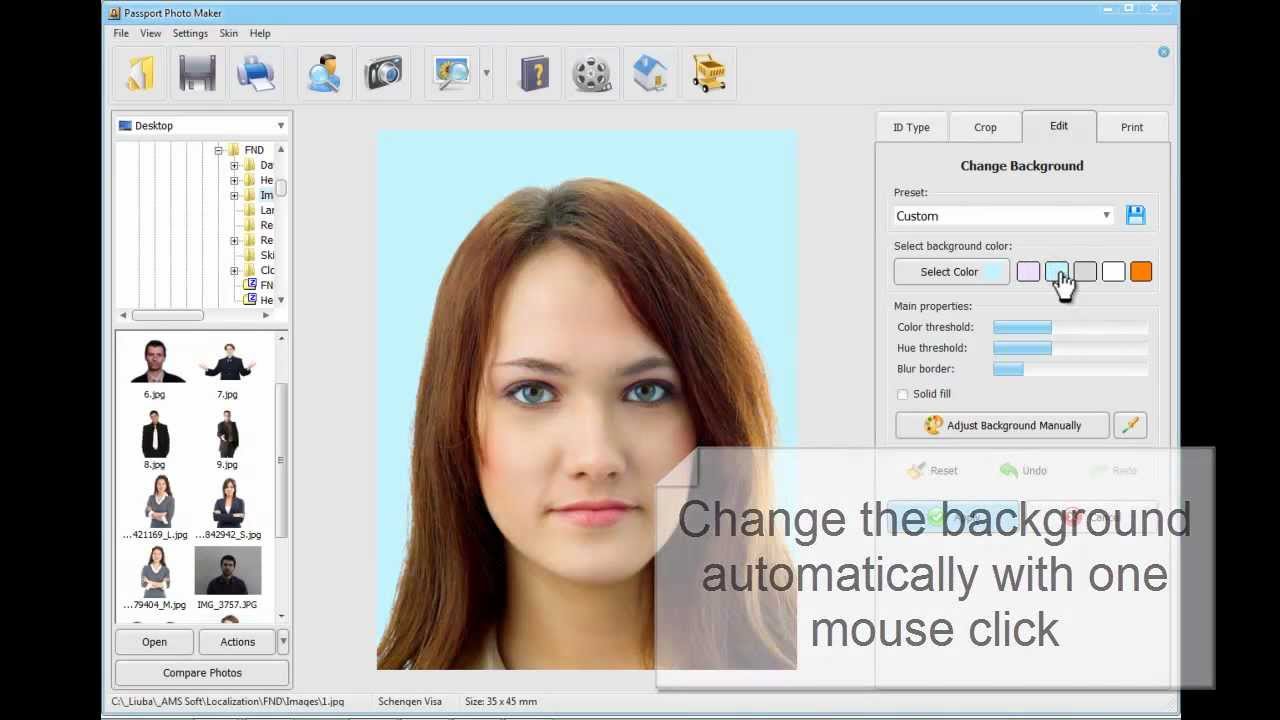Click the printer toolbar icon
The width and height of the screenshot is (1280, 720).
(256, 73)
